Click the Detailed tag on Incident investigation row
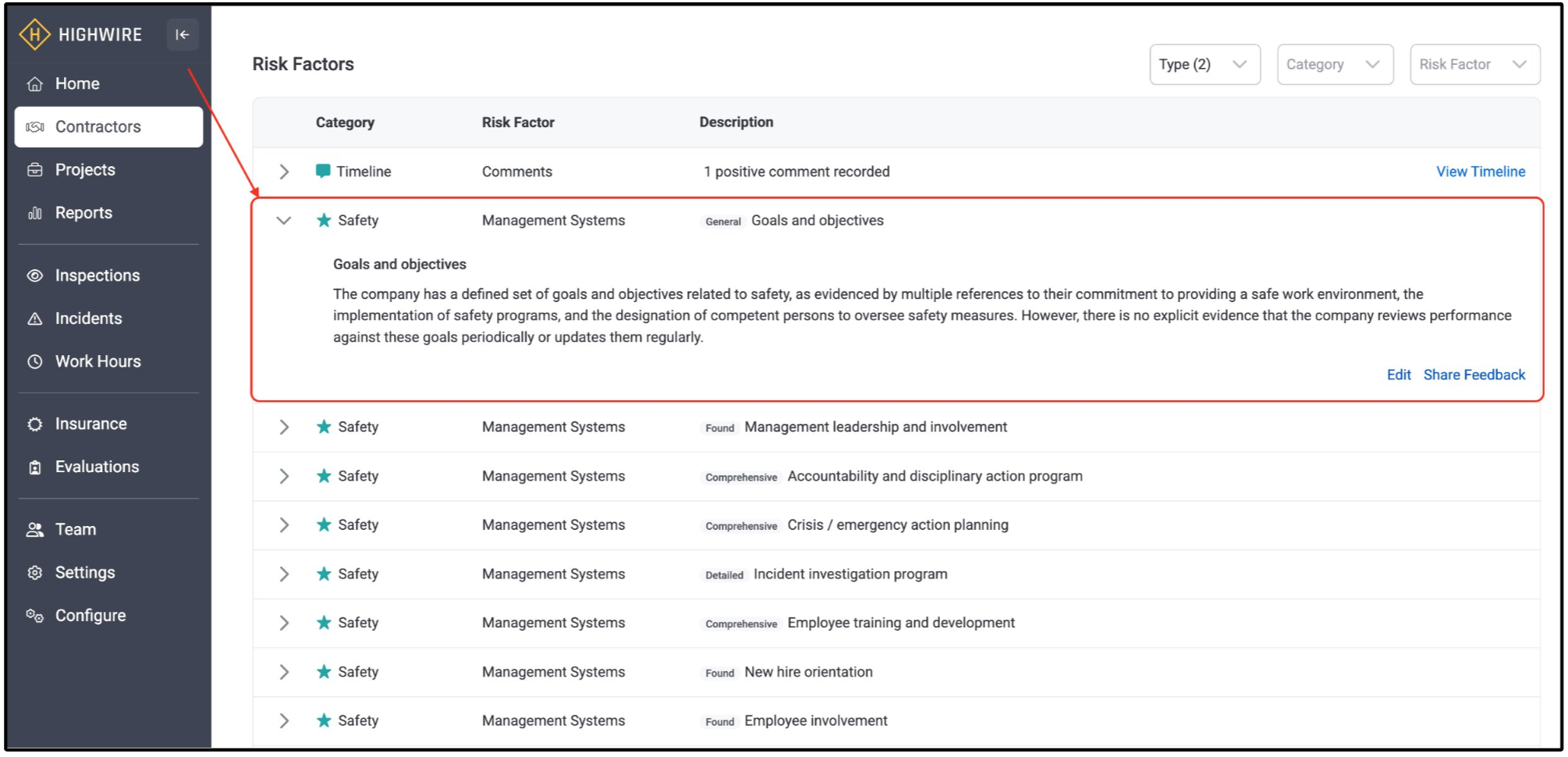The image size is (1568, 757). pos(725,575)
